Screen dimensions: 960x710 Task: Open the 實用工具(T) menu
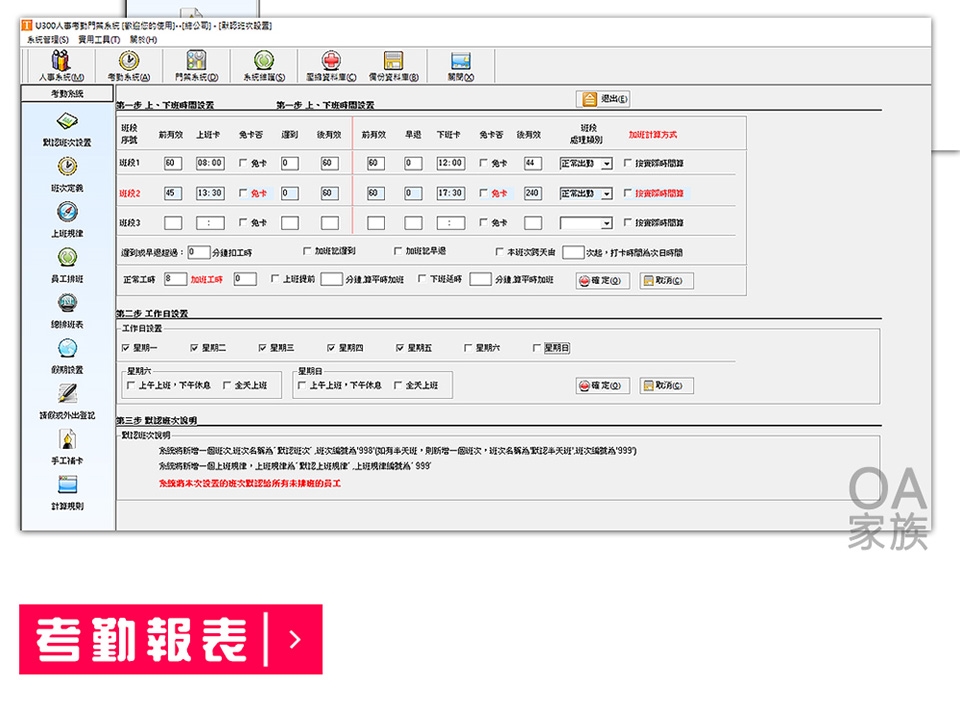click(99, 40)
